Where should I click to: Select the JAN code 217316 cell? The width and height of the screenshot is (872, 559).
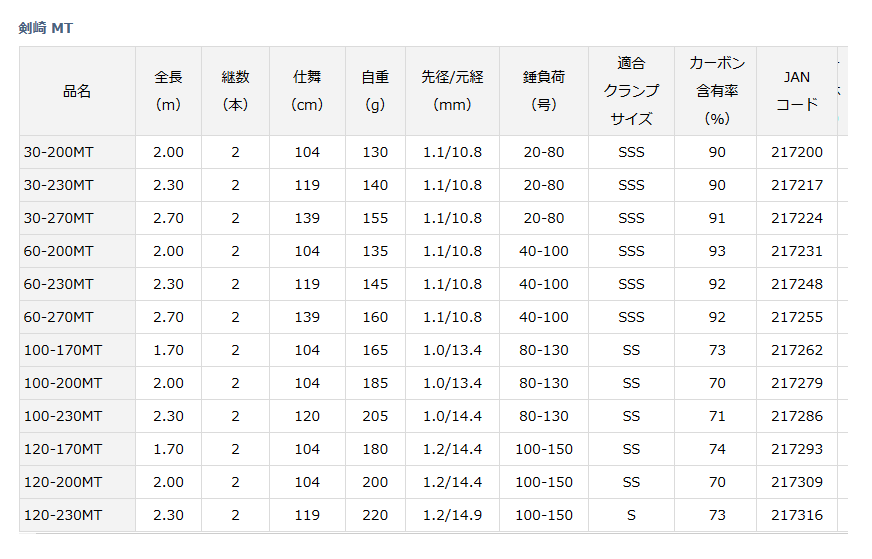point(796,515)
